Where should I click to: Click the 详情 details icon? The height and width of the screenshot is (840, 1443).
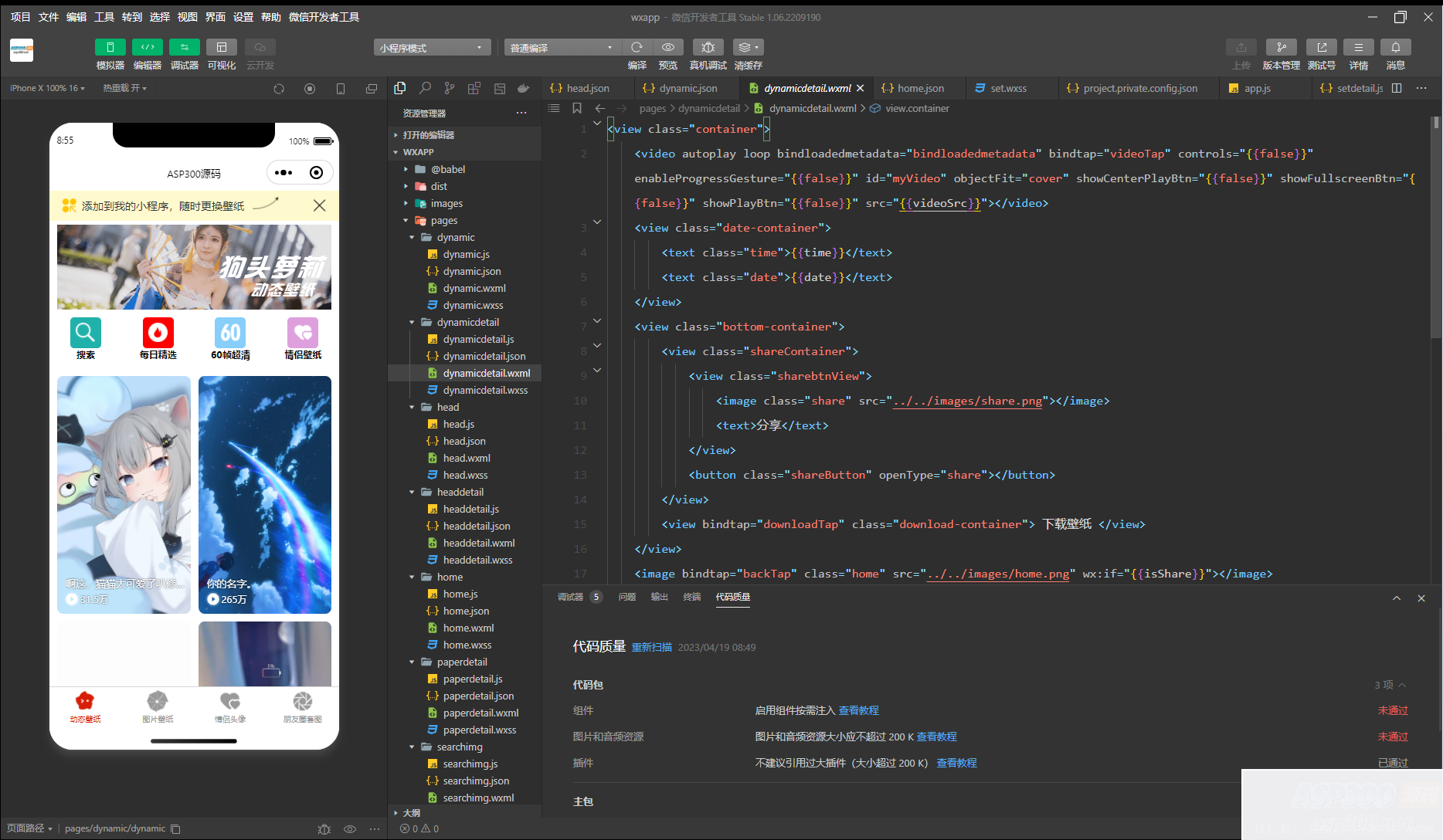click(1358, 48)
